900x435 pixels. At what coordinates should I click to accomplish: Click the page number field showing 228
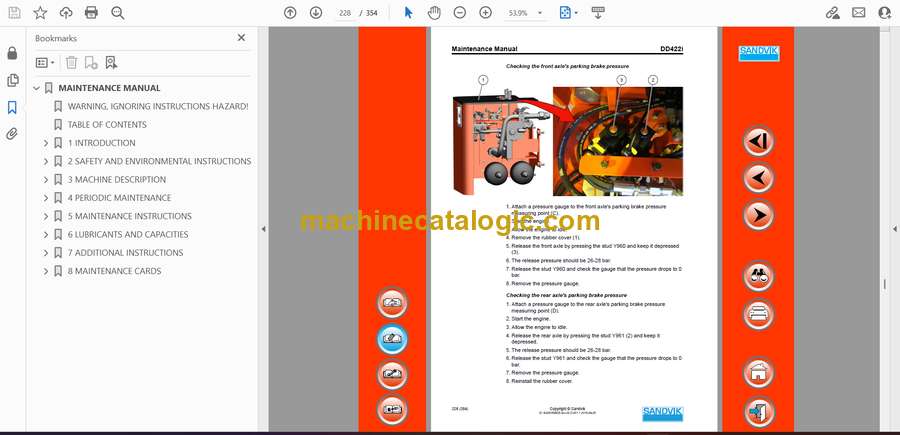(x=345, y=13)
